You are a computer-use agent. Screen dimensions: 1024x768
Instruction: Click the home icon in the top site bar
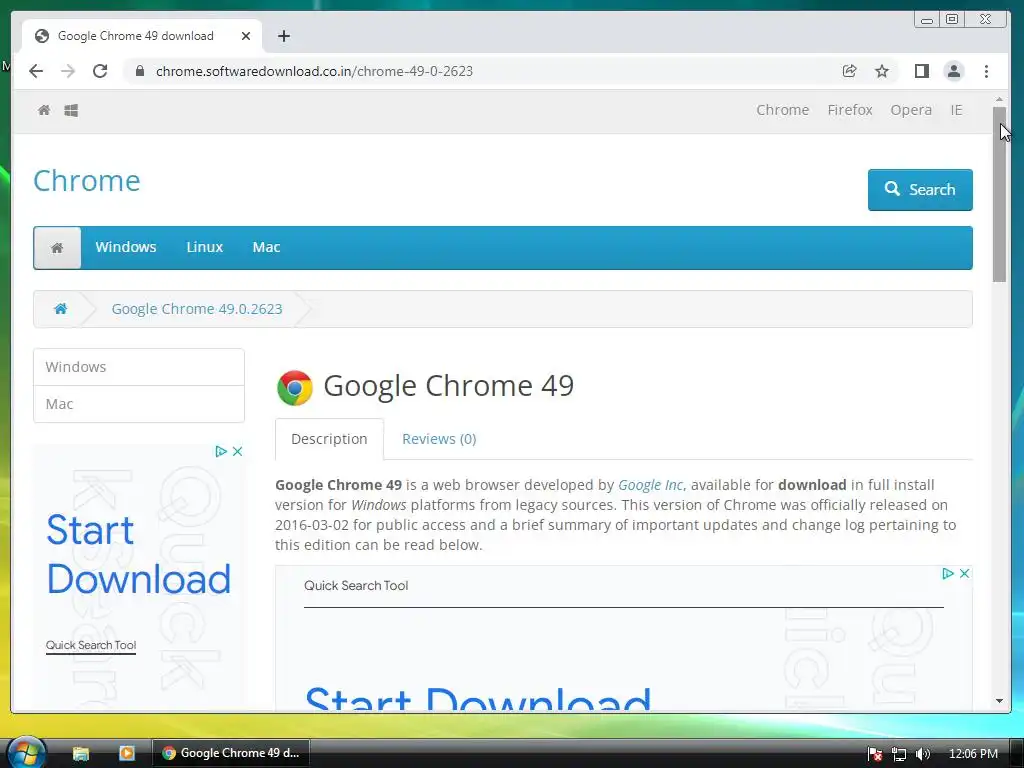pos(44,110)
